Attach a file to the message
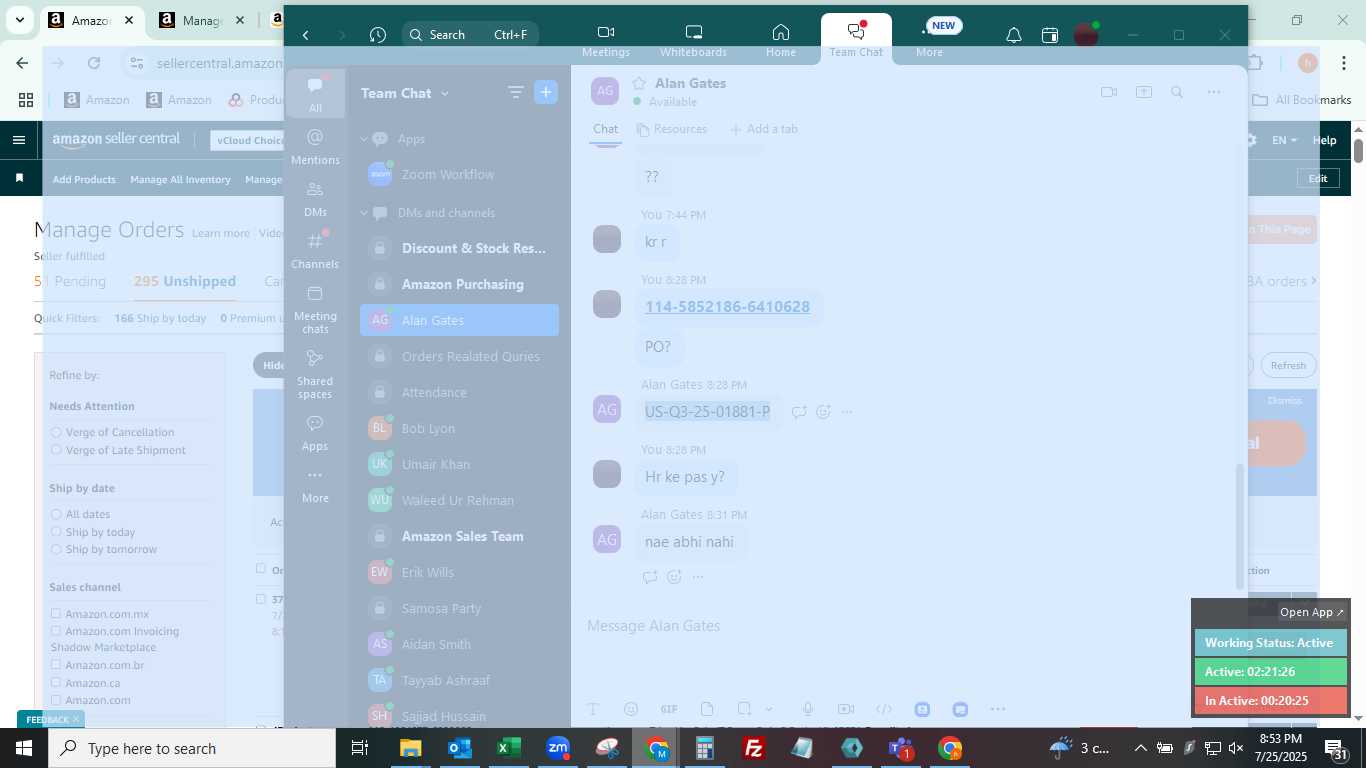1366x768 pixels. pos(707,709)
